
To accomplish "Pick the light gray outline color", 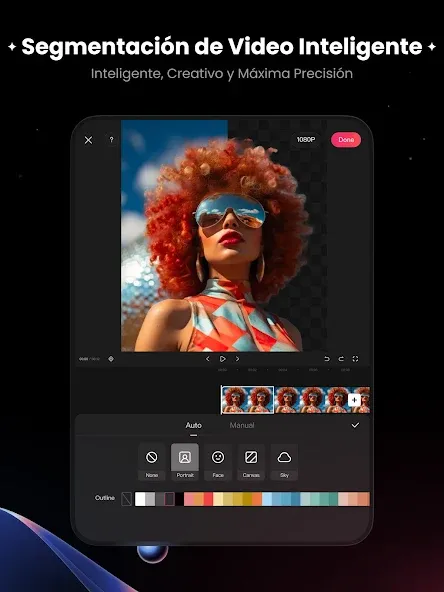I will 150,499.
